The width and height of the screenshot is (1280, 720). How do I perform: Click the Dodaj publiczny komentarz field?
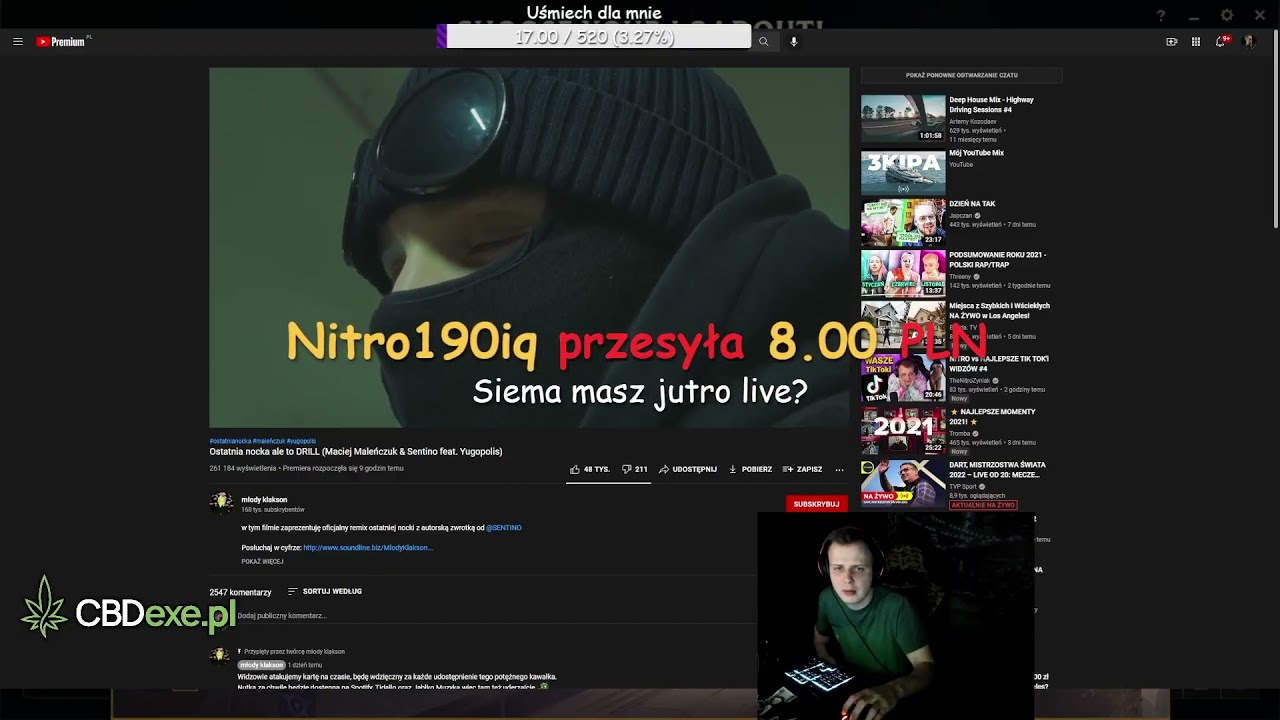pyautogui.click(x=495, y=616)
